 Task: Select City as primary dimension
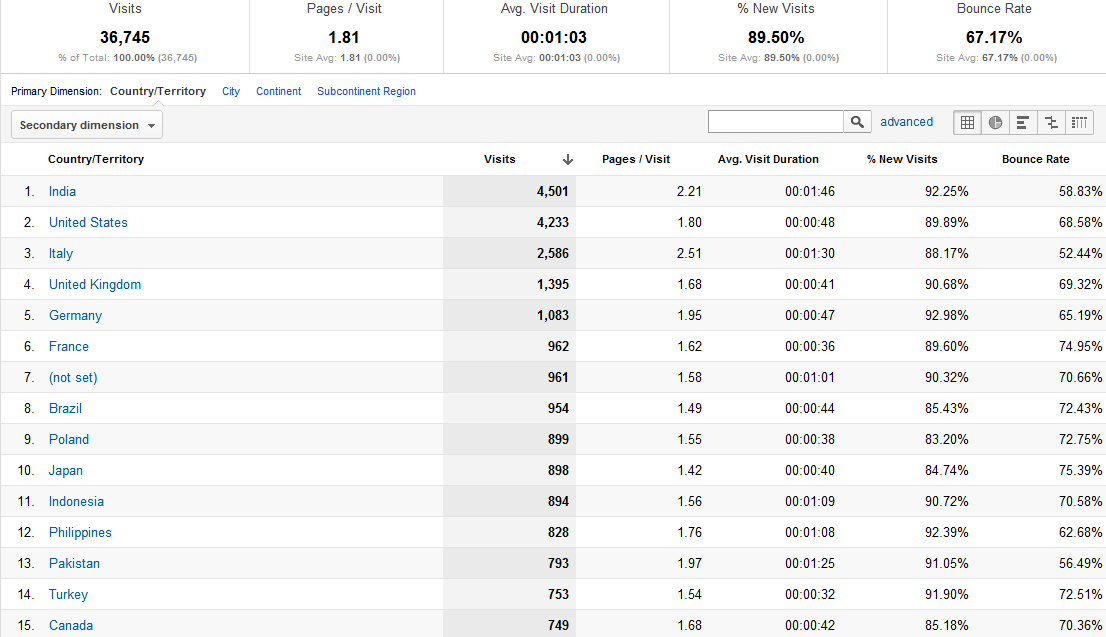click(x=231, y=91)
